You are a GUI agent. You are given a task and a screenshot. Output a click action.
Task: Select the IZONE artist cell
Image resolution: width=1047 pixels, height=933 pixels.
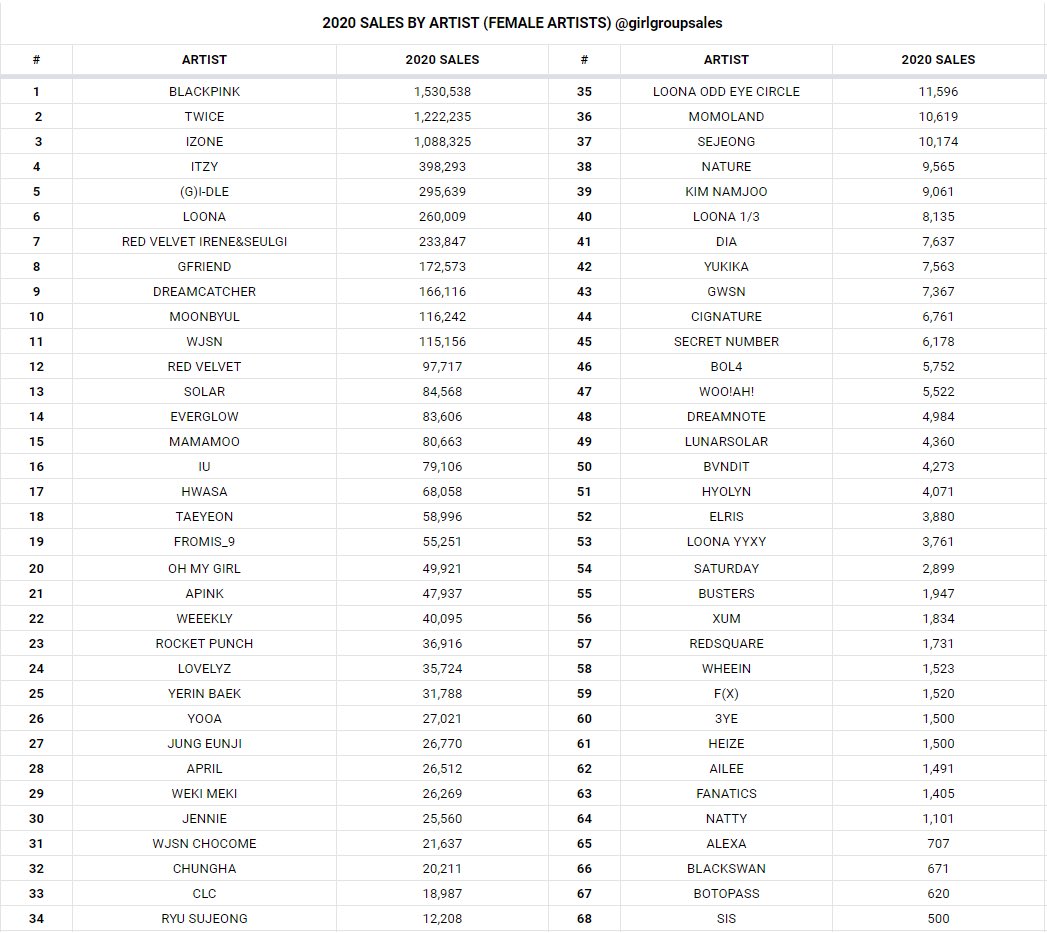pos(204,142)
